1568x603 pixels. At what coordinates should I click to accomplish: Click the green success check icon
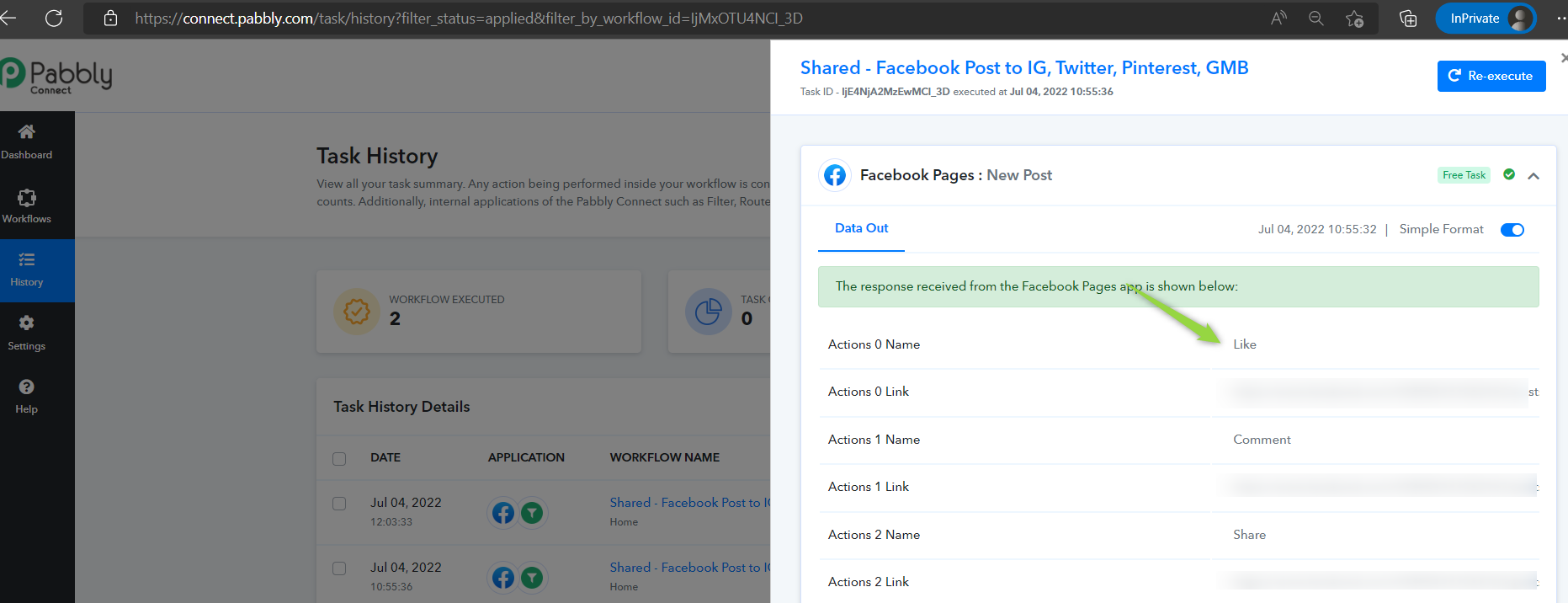tap(1509, 174)
